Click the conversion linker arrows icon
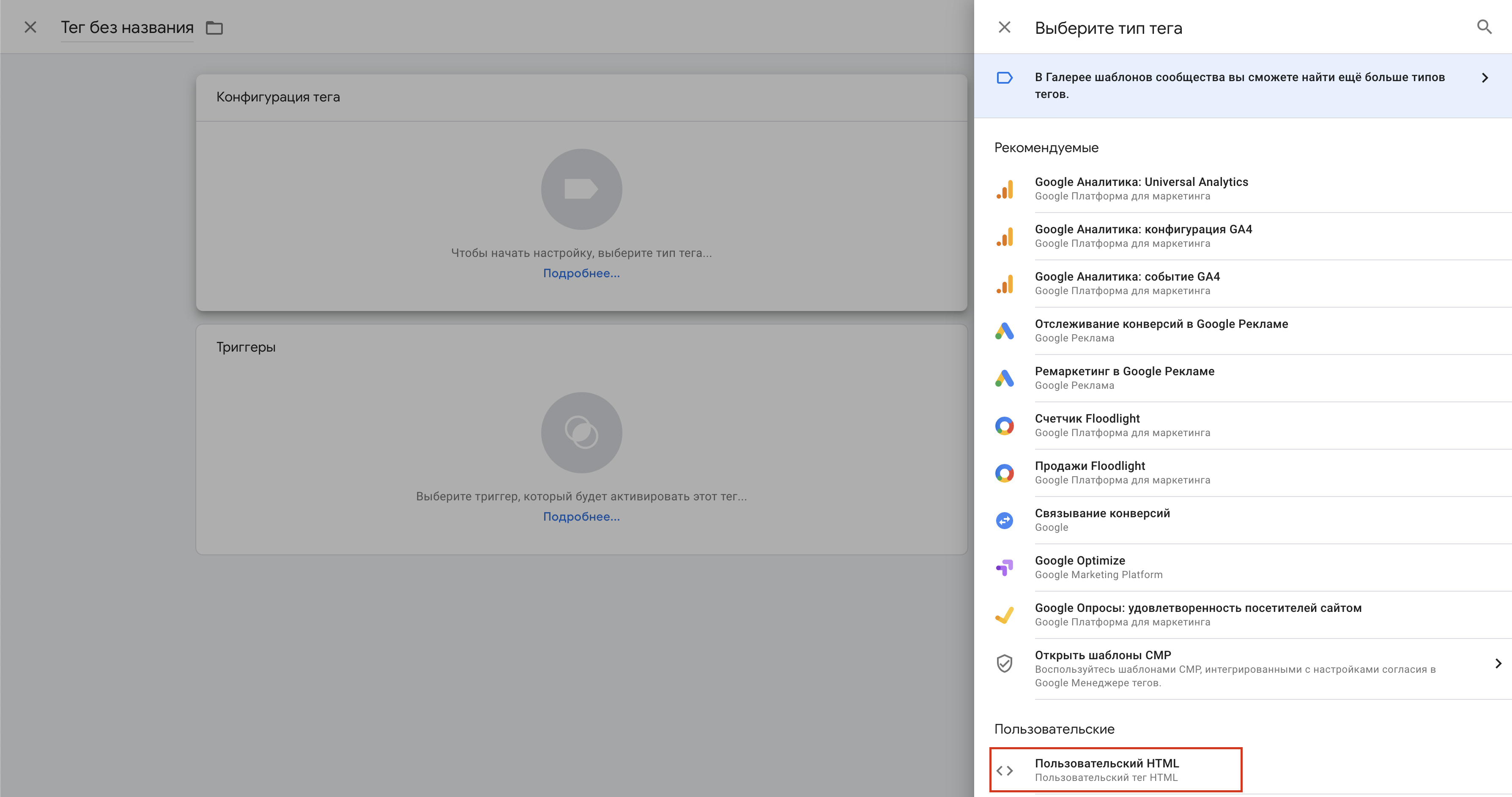 tap(1004, 520)
